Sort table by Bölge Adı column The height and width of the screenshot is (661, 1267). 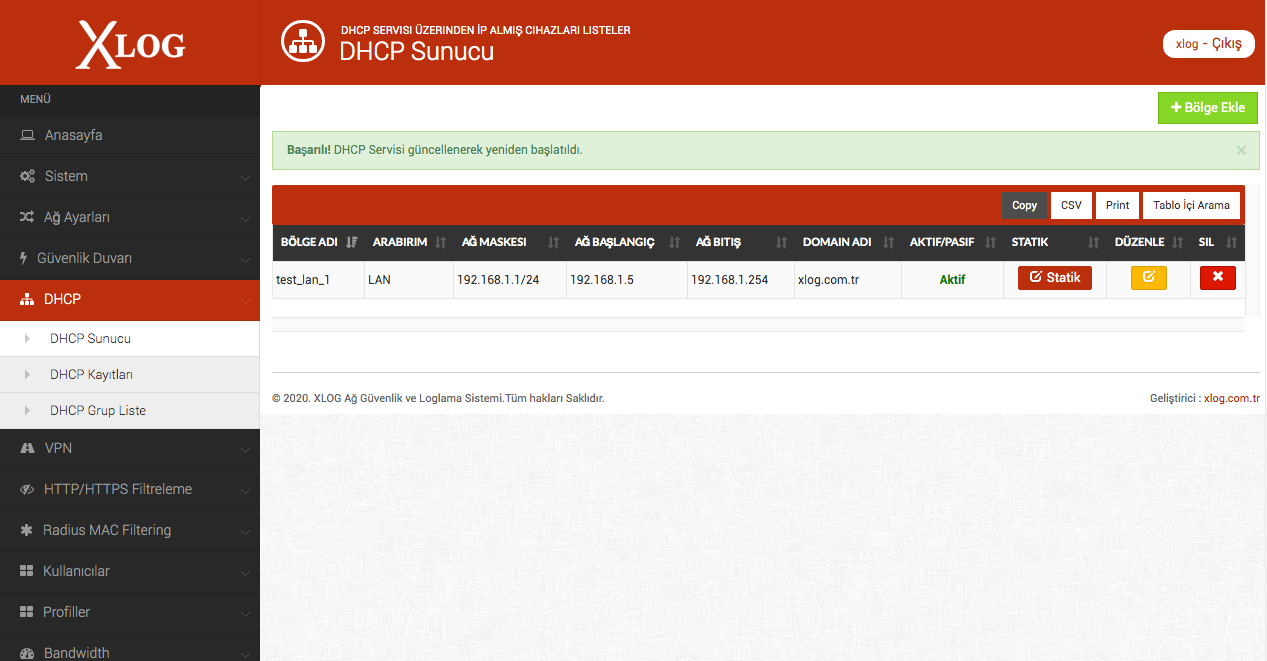(x=318, y=242)
